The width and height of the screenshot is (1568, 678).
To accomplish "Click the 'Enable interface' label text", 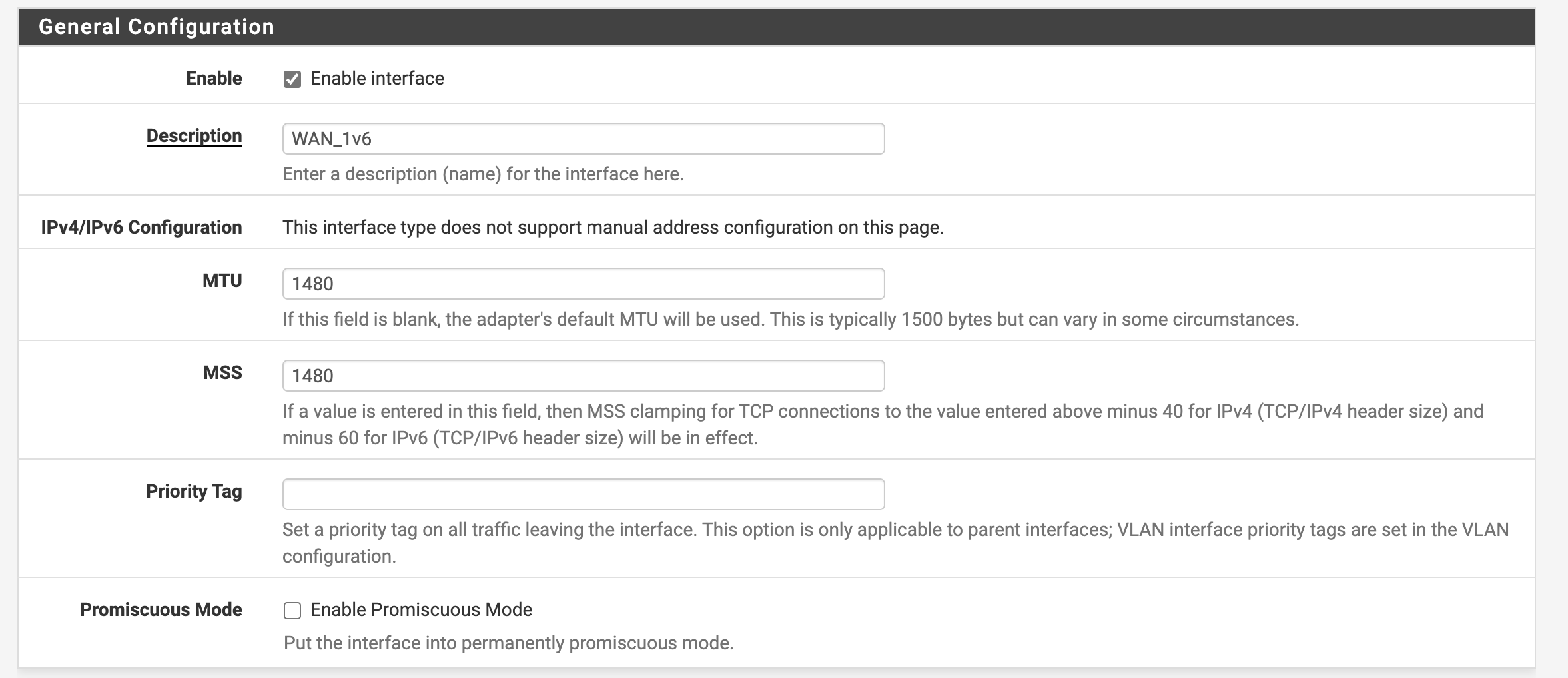I will coord(377,79).
